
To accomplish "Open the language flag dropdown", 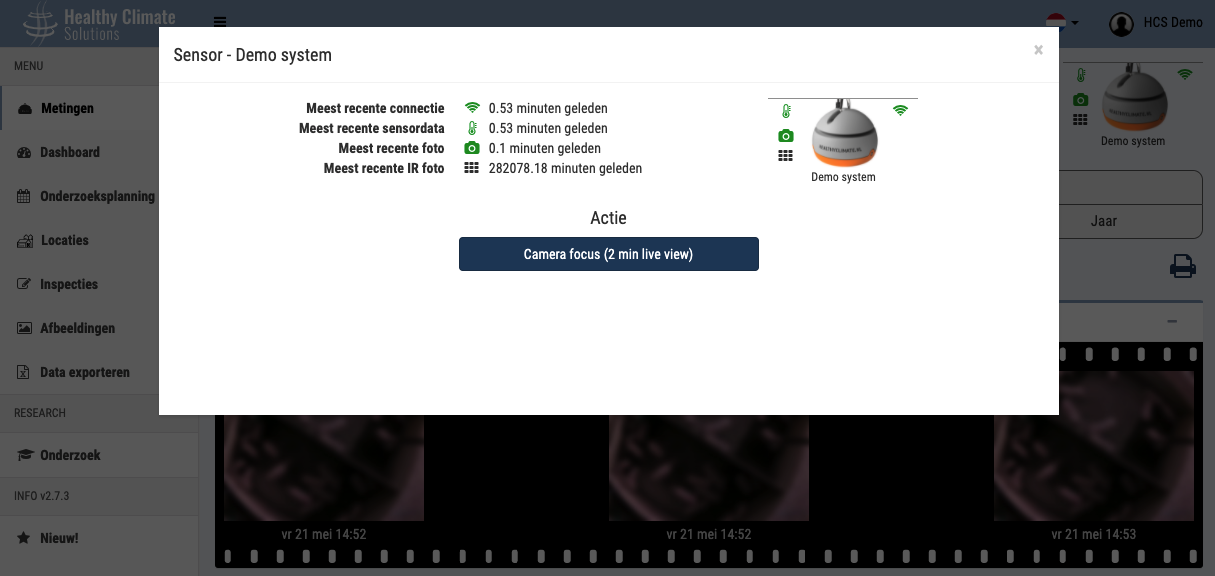I will click(x=1060, y=22).
